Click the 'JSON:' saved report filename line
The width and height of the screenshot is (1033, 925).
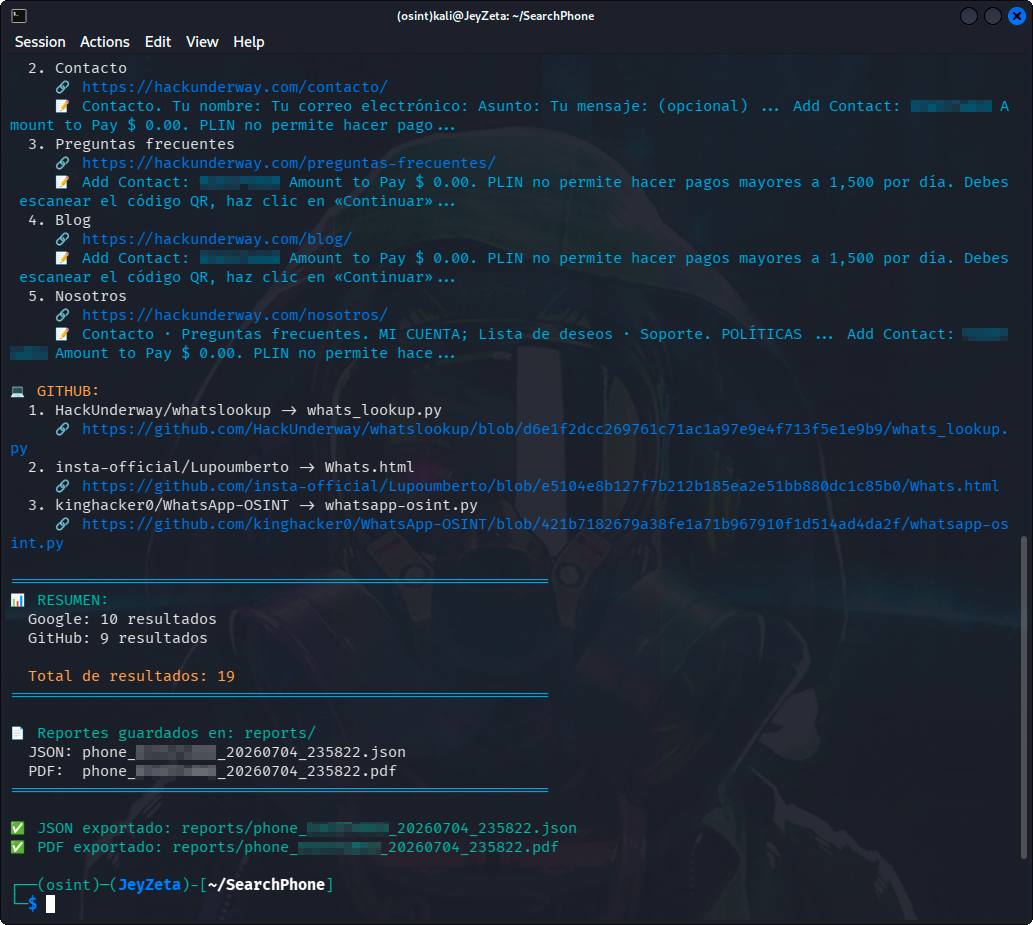coord(217,752)
